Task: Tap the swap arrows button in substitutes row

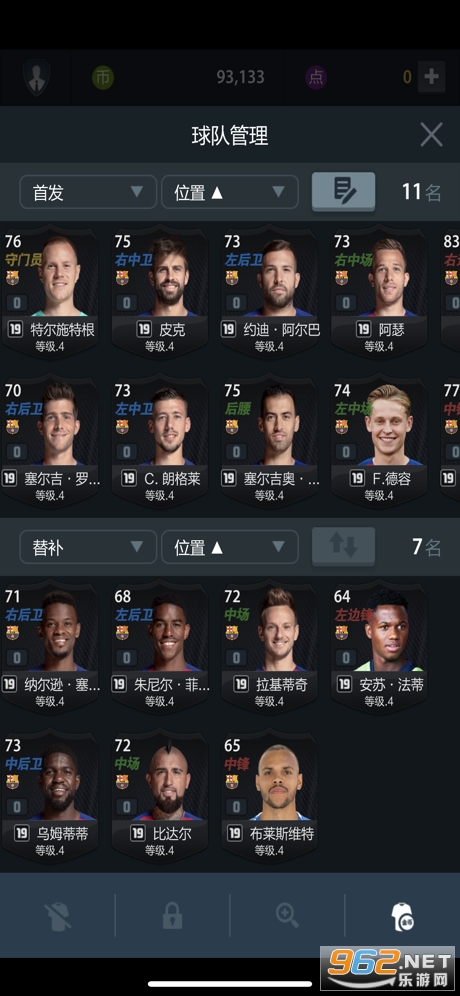Action: point(343,546)
